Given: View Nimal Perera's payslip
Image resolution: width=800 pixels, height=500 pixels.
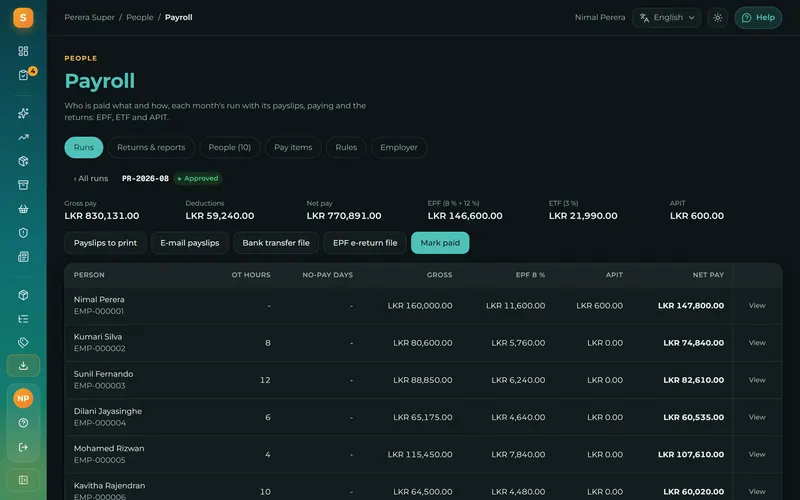Looking at the screenshot, I should (x=757, y=306).
